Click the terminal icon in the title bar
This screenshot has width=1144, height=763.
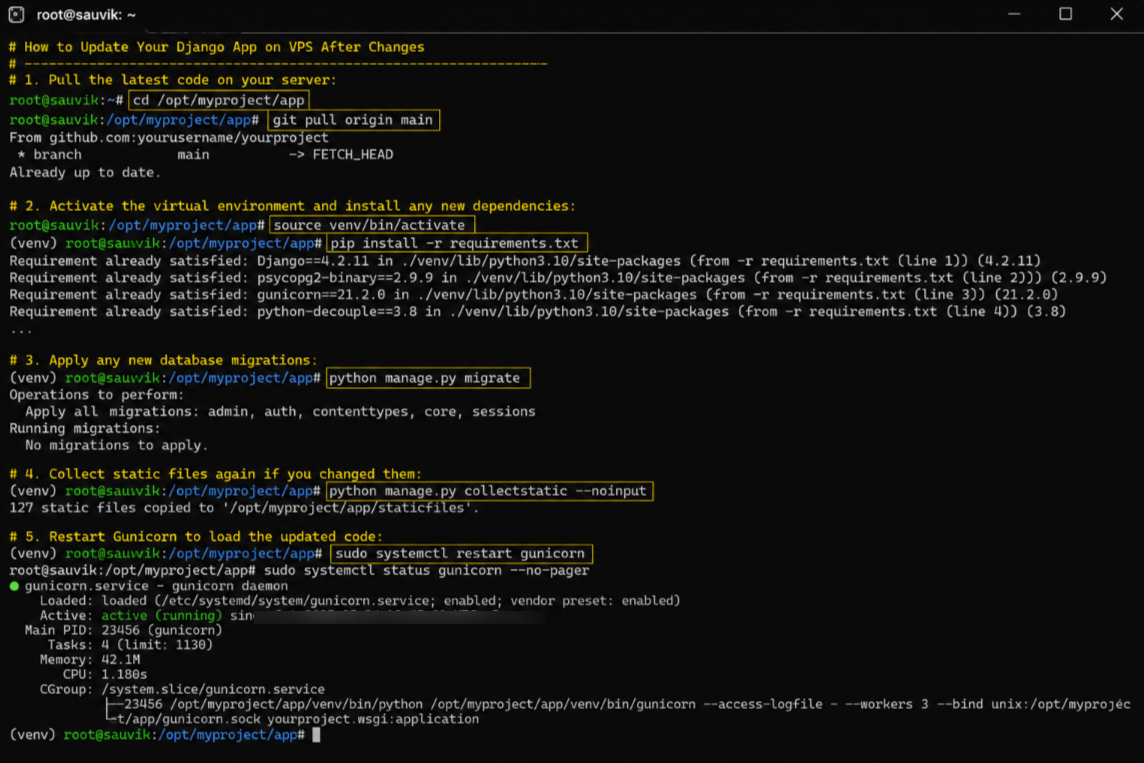coord(16,14)
